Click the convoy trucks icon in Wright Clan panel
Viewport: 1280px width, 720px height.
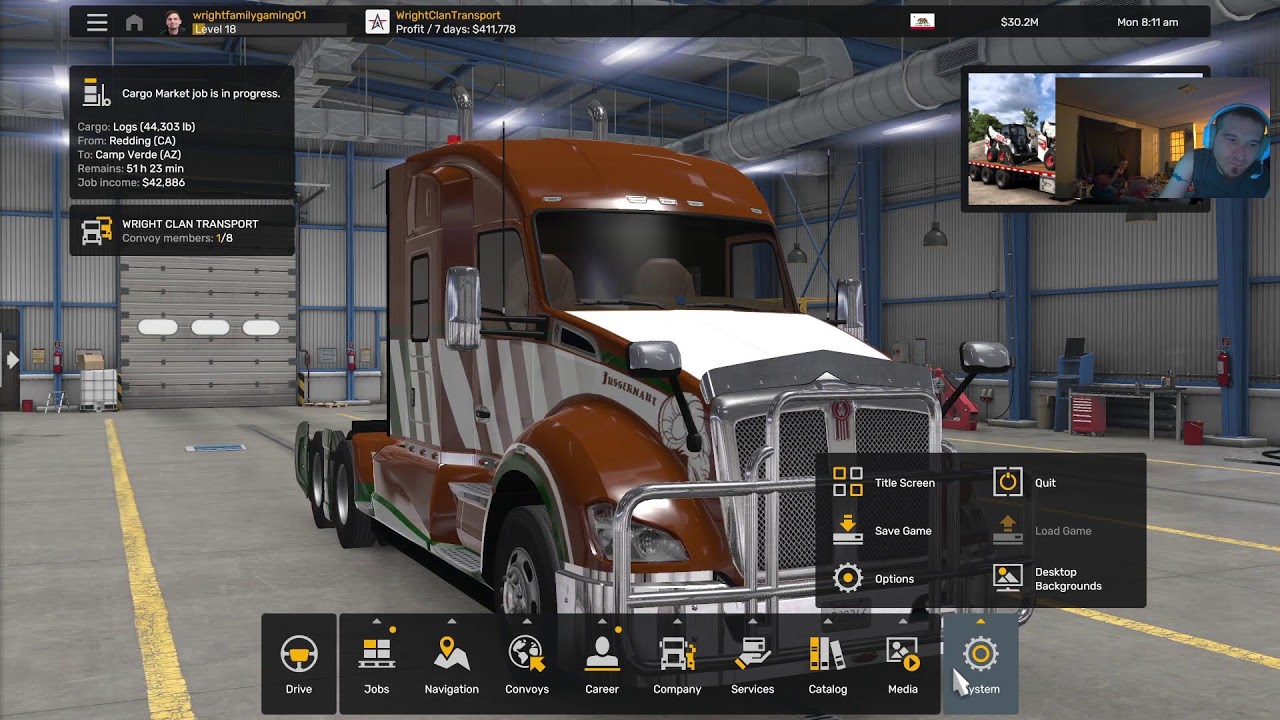[97, 231]
